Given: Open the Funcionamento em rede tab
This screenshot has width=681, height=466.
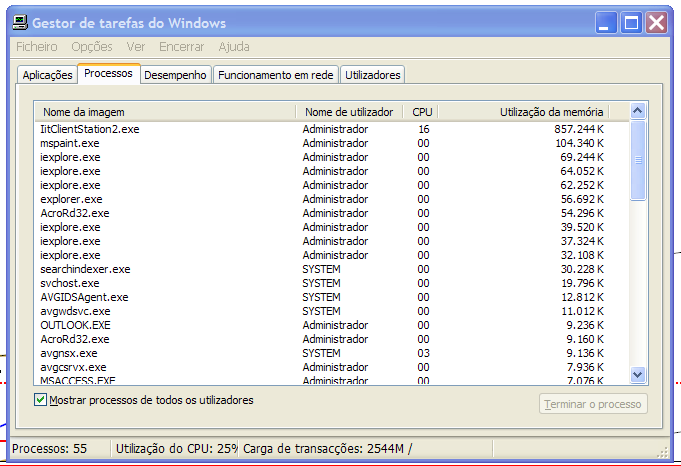Looking at the screenshot, I should click(275, 75).
